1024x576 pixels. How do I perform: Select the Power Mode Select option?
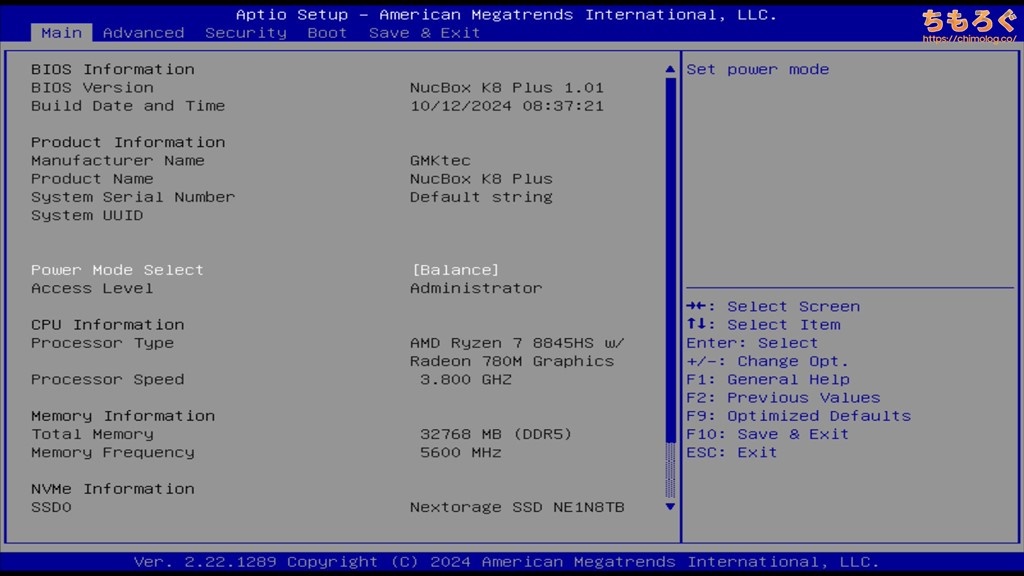[x=117, y=270]
